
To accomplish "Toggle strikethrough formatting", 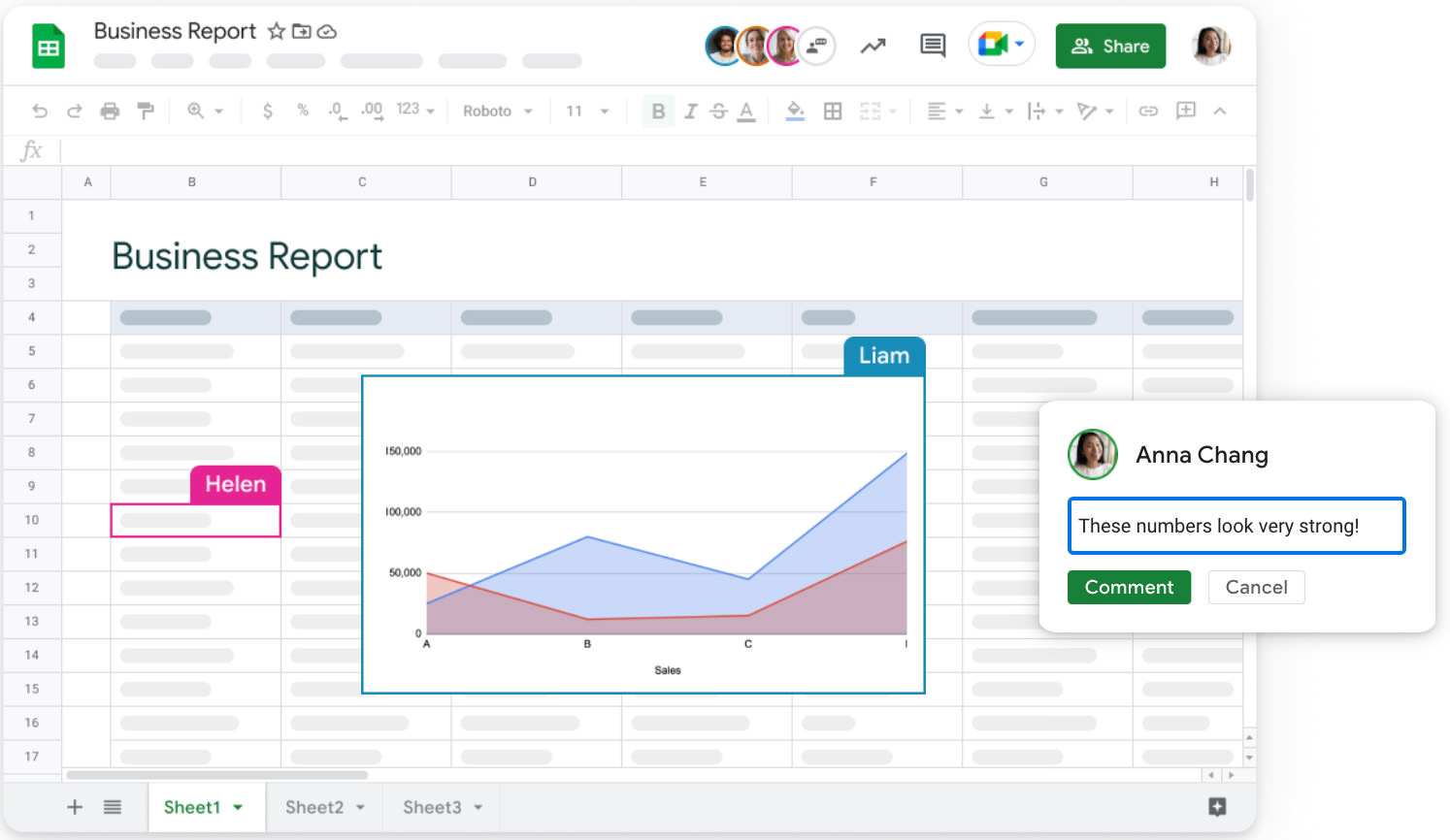I will [x=718, y=111].
